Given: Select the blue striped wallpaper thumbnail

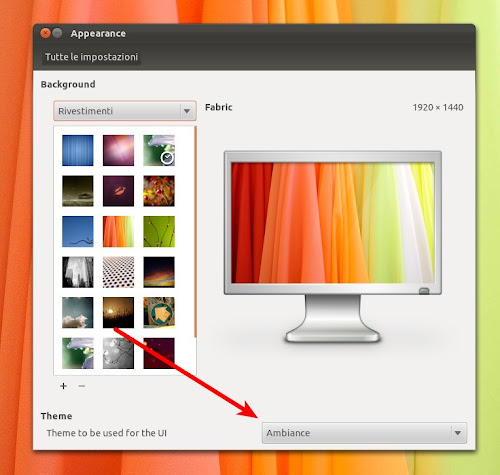Looking at the screenshot, I should (x=78, y=150).
